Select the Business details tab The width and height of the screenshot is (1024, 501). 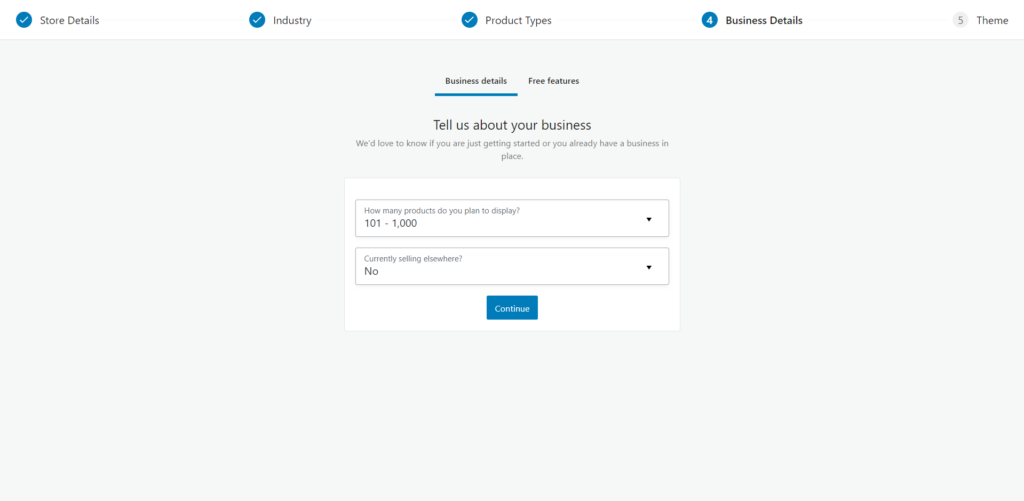coord(476,81)
